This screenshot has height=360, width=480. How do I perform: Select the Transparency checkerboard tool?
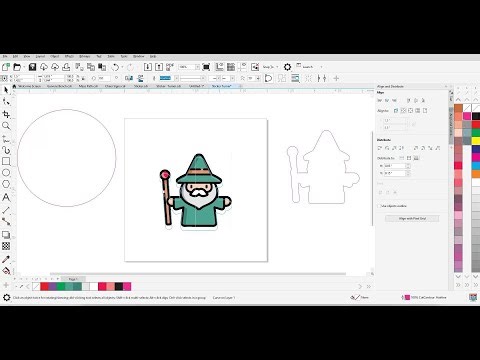coord(6,246)
